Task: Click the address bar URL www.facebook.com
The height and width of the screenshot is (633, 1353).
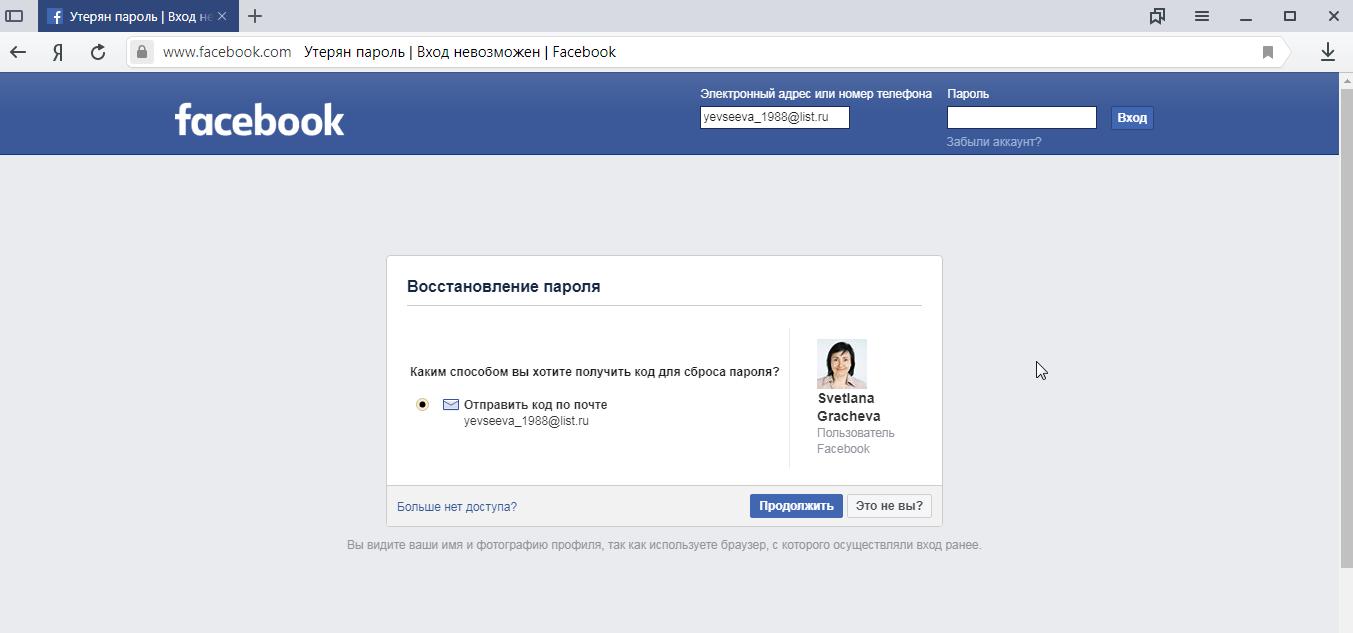Action: coord(227,52)
